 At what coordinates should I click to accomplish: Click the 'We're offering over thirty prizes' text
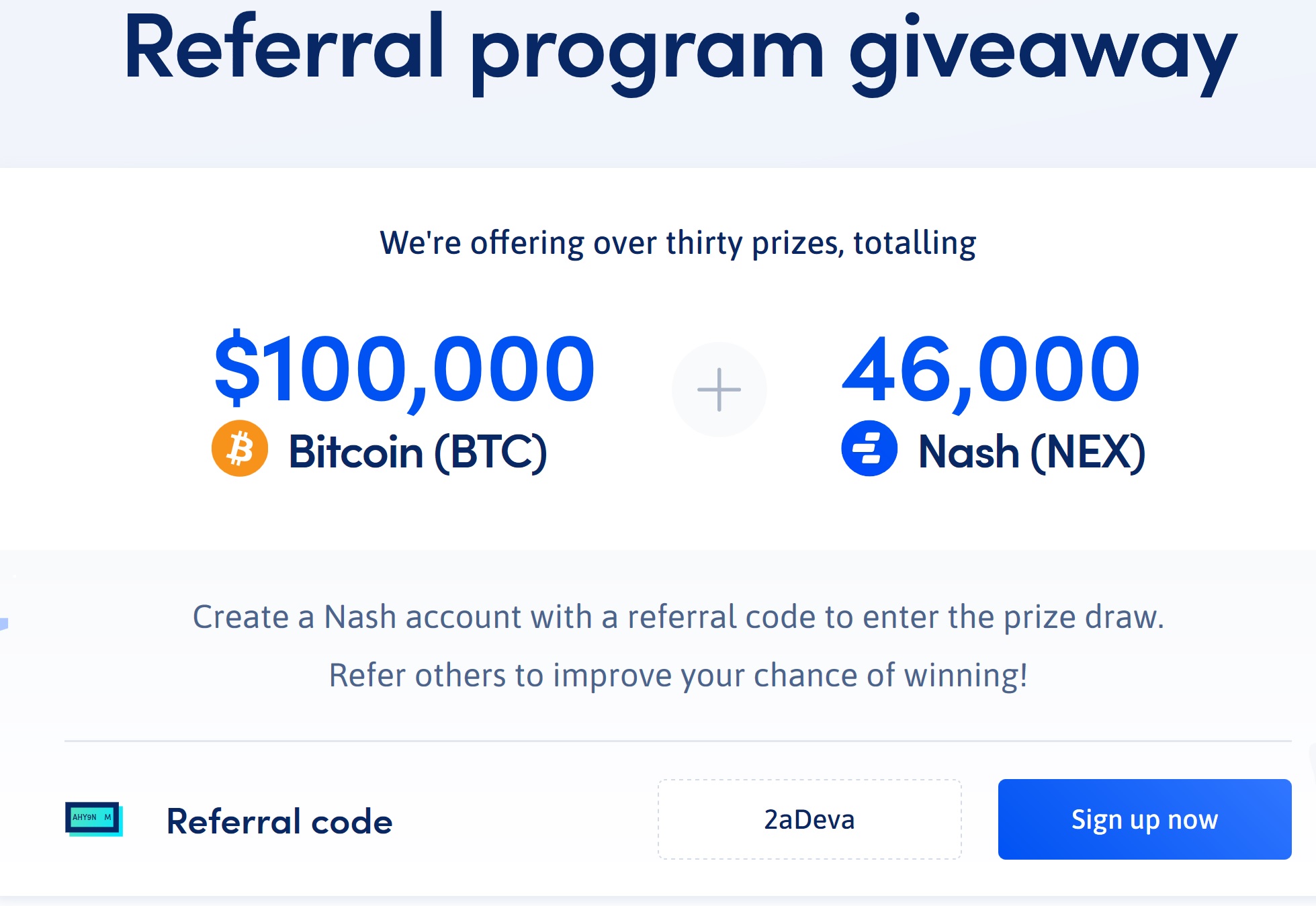click(x=678, y=242)
